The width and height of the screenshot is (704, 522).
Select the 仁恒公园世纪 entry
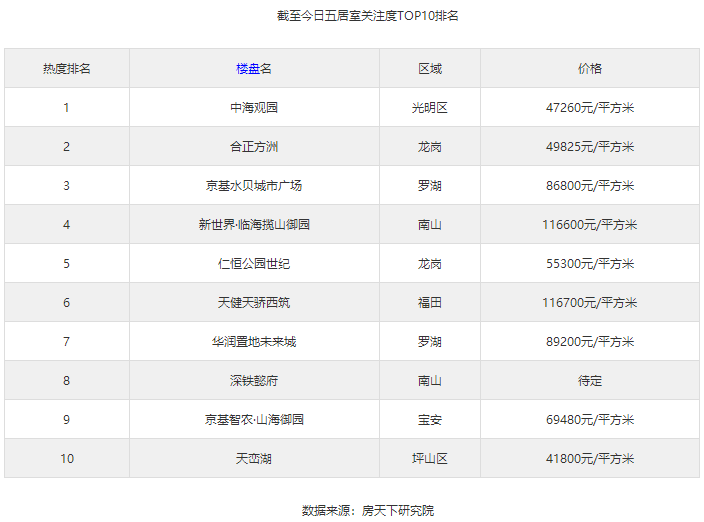(254, 263)
